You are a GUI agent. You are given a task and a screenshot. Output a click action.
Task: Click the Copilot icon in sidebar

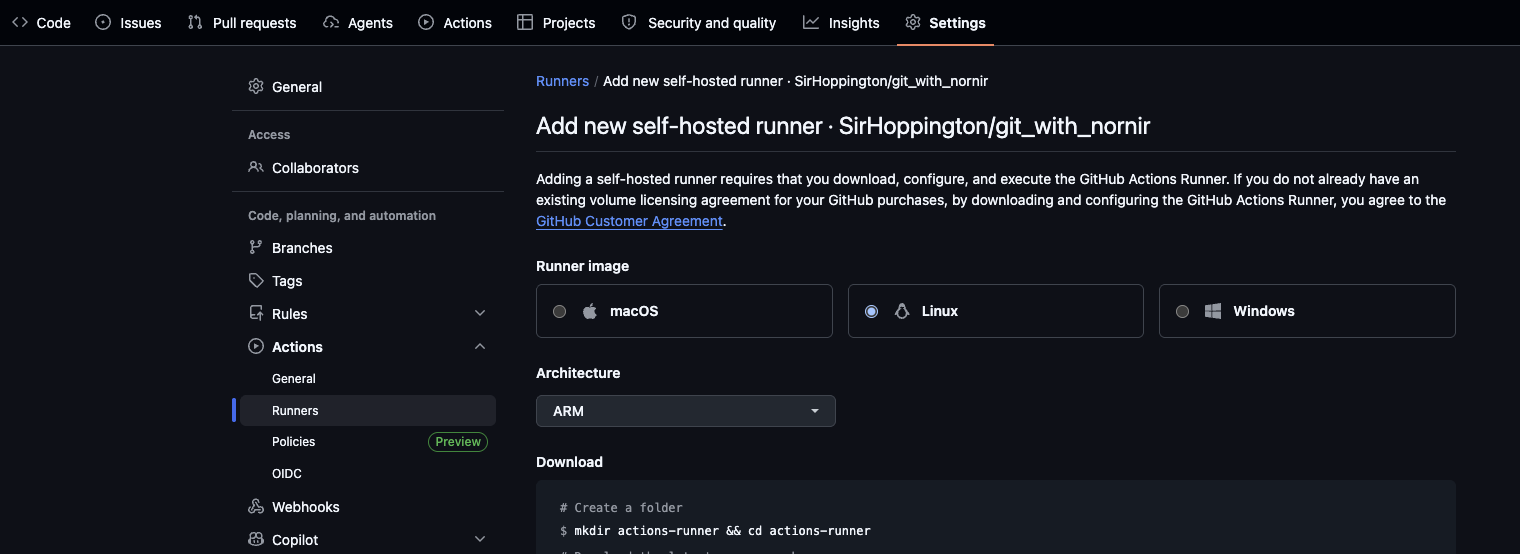tap(256, 539)
